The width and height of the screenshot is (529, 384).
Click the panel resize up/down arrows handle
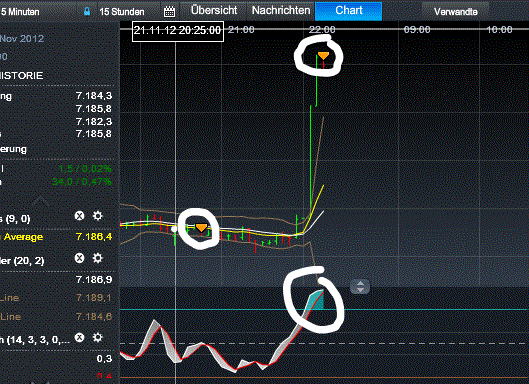point(360,286)
